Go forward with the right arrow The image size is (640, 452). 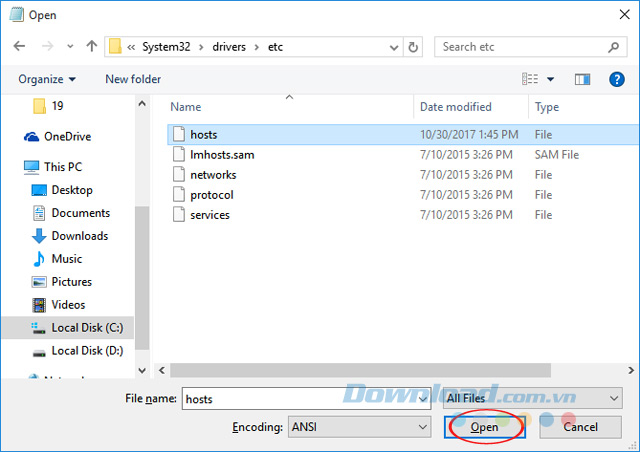coord(47,46)
